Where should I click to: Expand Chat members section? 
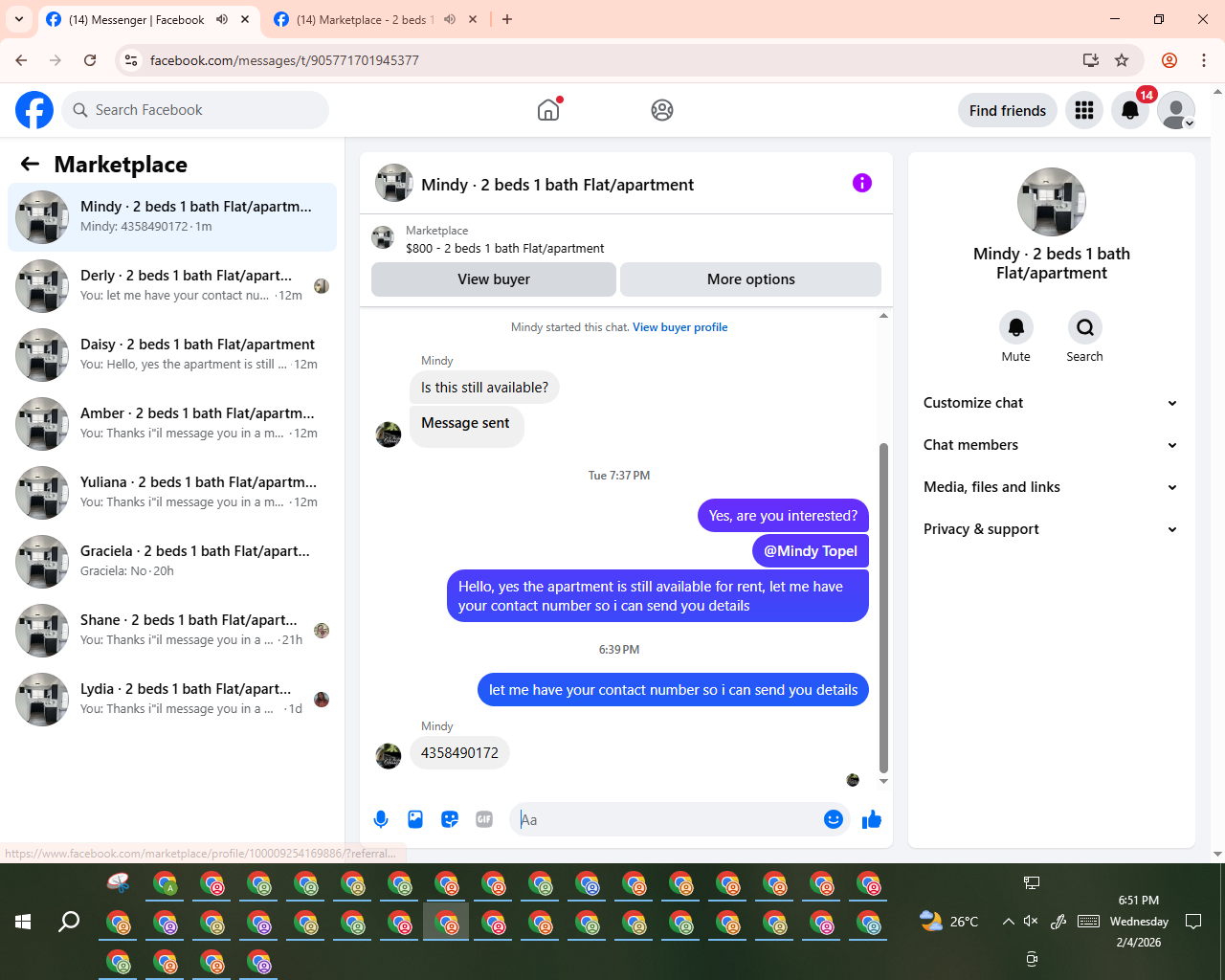coord(1051,445)
